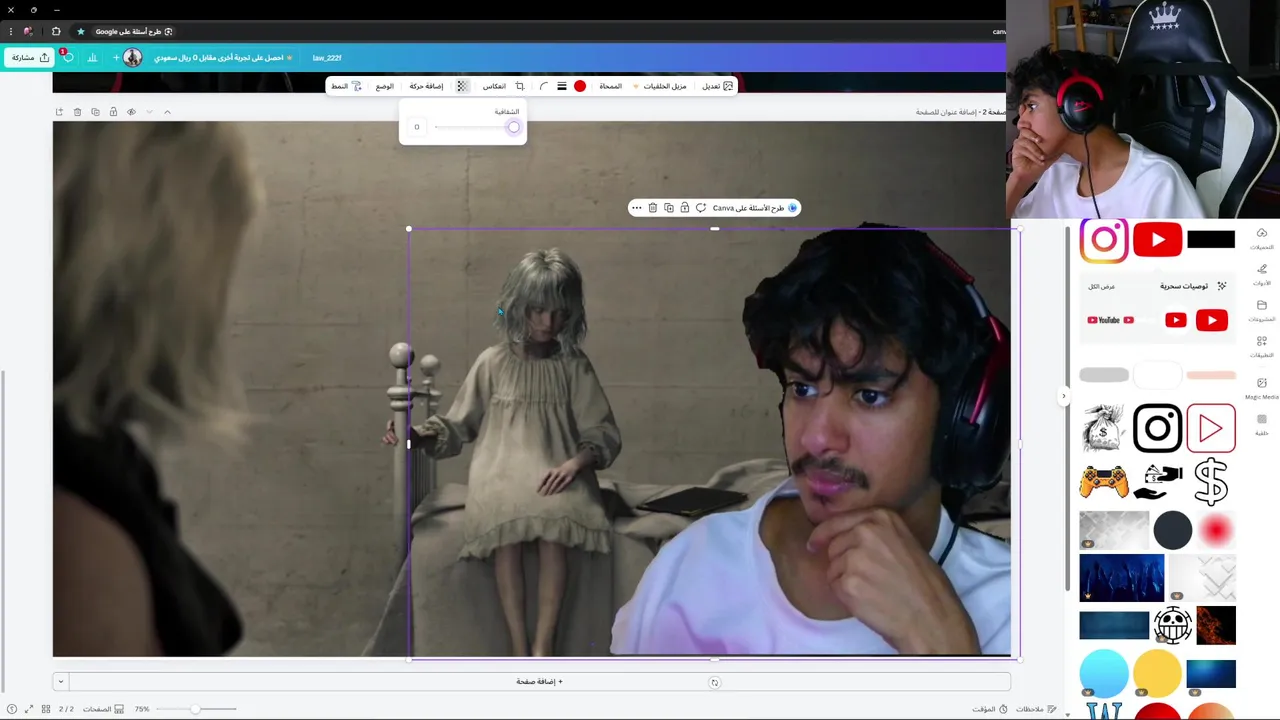Screen dimensions: 1280x720
Task: Select the dark navy circle element
Action: (1172, 531)
